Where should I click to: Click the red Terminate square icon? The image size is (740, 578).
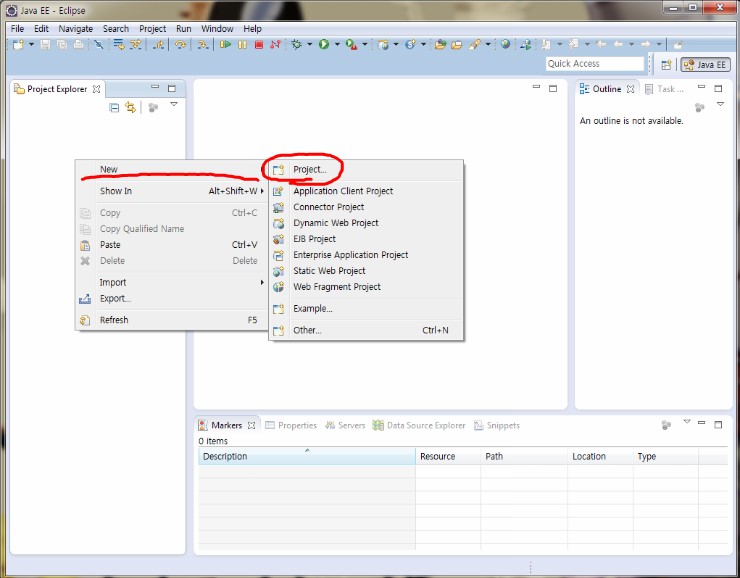[x=258, y=45]
